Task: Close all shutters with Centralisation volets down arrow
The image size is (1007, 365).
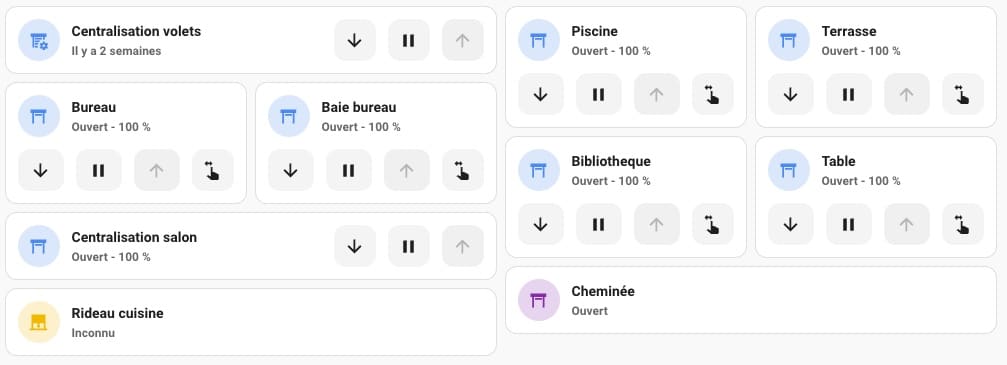Action: pos(355,40)
